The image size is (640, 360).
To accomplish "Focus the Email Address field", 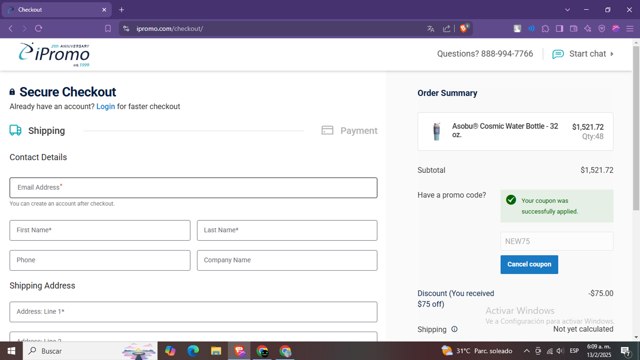I will point(193,188).
